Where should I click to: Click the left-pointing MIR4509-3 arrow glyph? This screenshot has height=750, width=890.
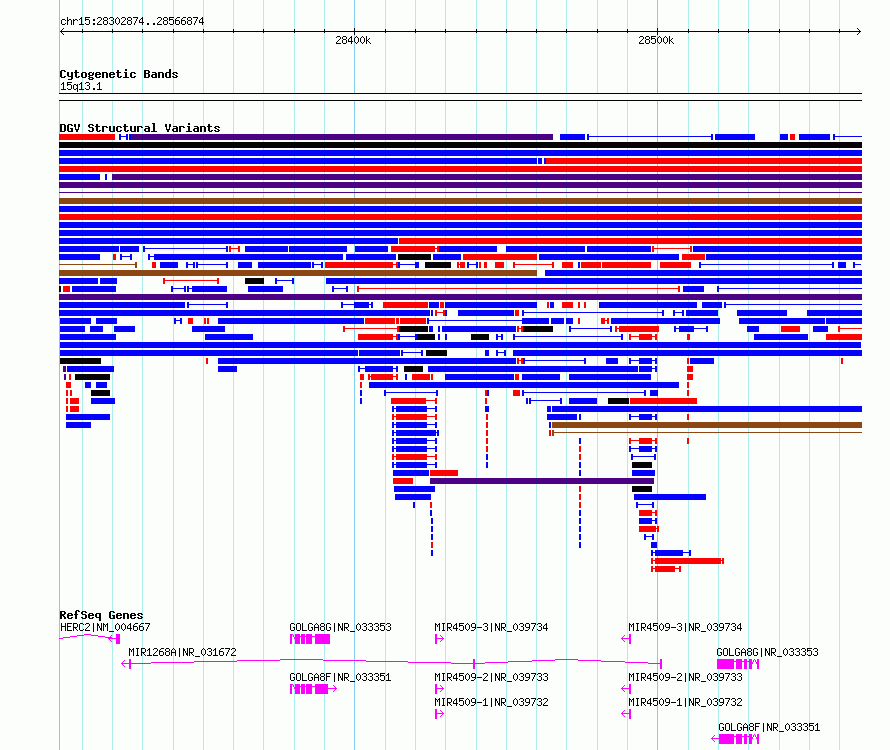point(626,639)
